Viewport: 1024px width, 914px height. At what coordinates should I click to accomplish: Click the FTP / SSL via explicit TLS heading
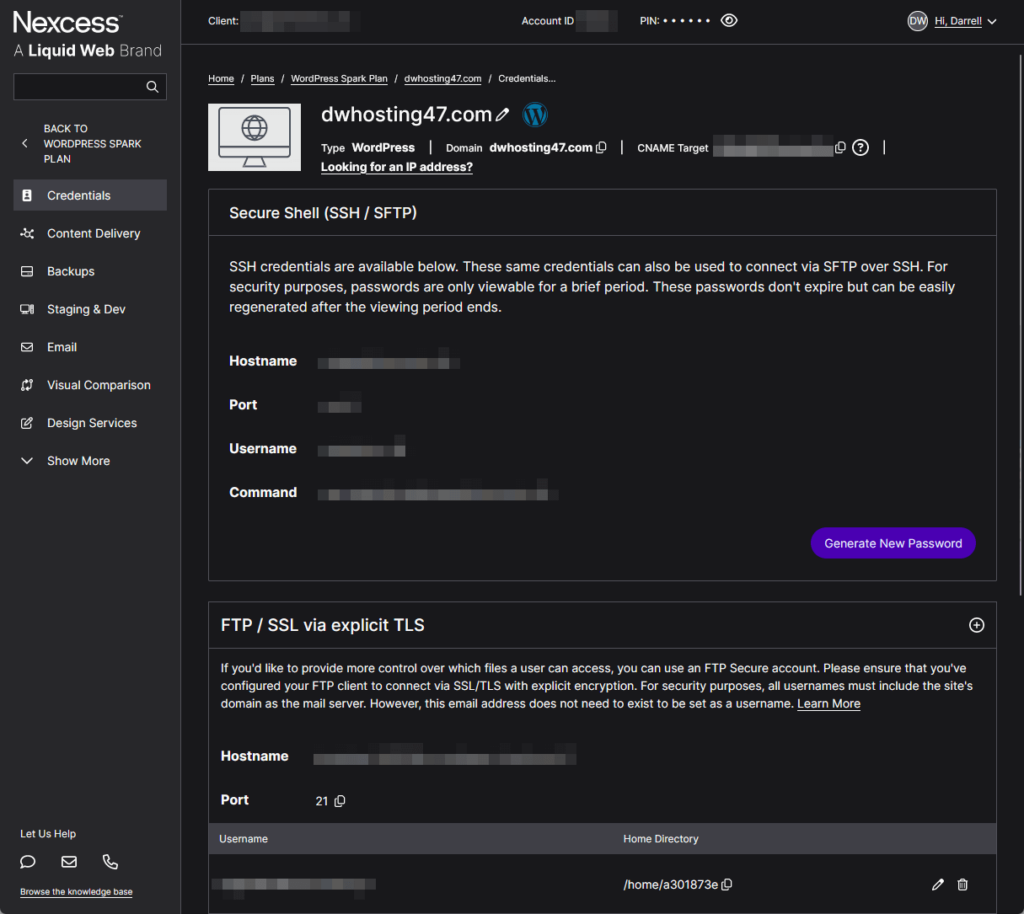click(x=323, y=625)
